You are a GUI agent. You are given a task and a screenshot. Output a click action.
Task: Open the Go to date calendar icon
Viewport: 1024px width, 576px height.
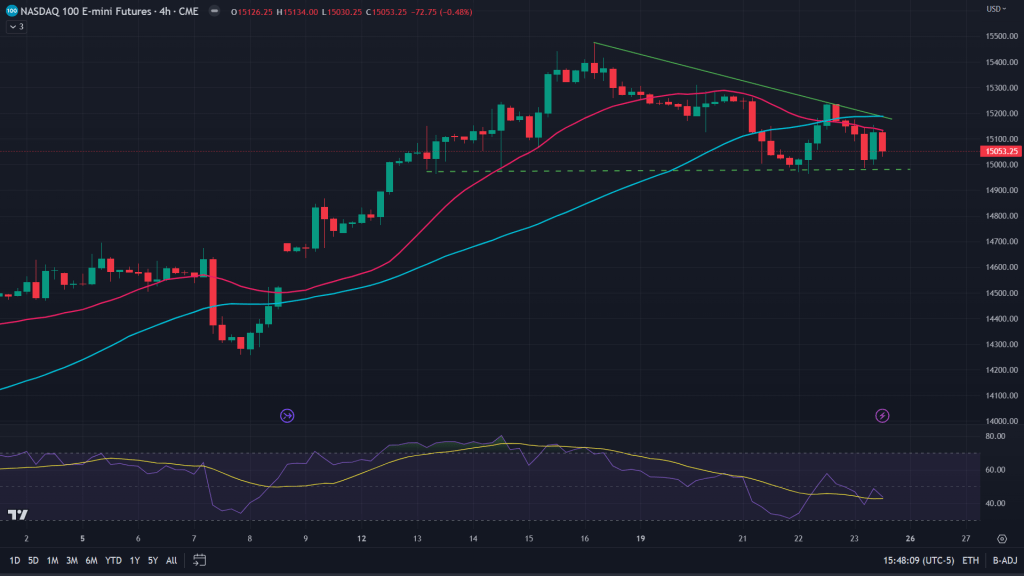[x=200, y=560]
